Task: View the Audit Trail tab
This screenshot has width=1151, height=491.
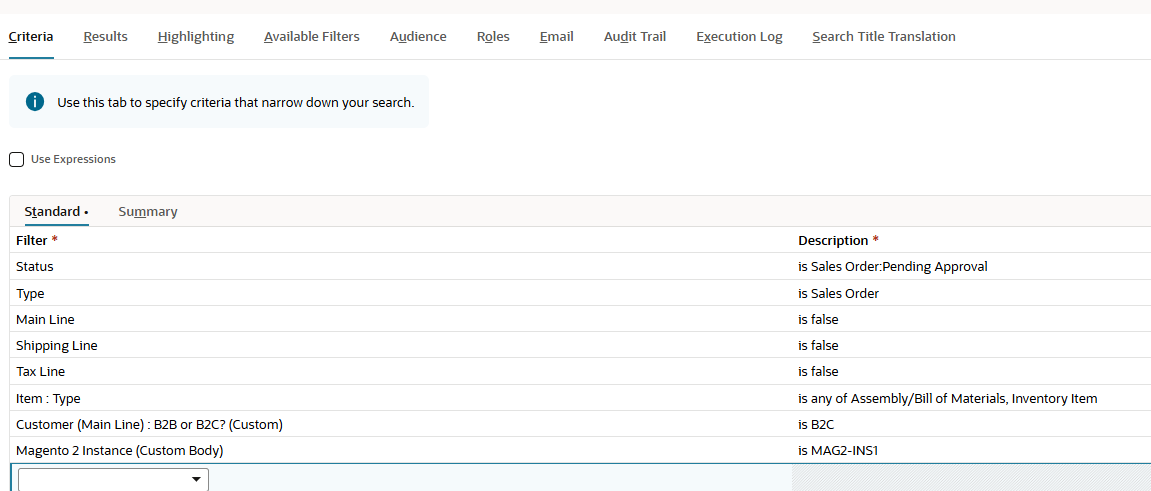Action: pos(634,37)
